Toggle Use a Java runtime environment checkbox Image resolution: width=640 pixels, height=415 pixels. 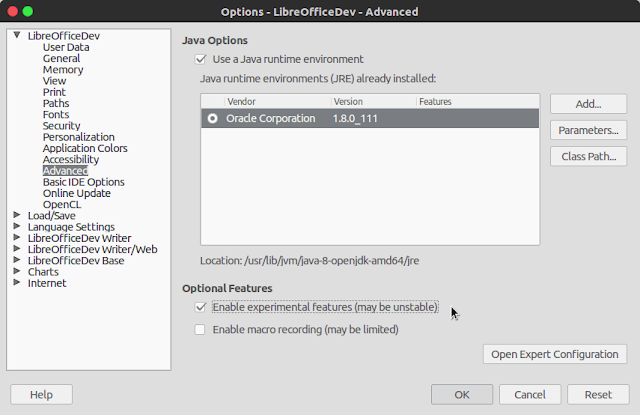(x=200, y=59)
